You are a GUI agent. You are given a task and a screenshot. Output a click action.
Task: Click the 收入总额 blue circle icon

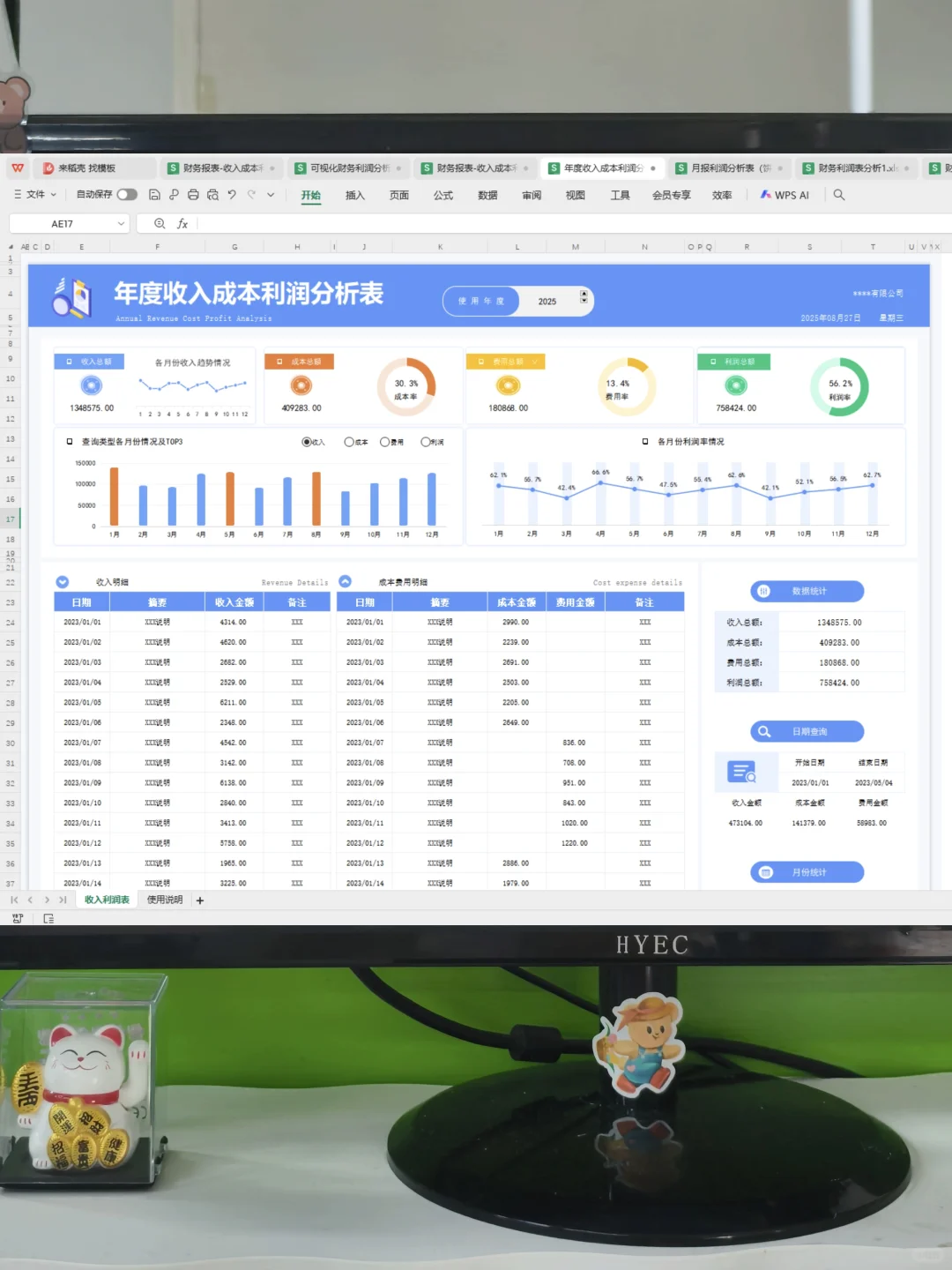tap(92, 385)
